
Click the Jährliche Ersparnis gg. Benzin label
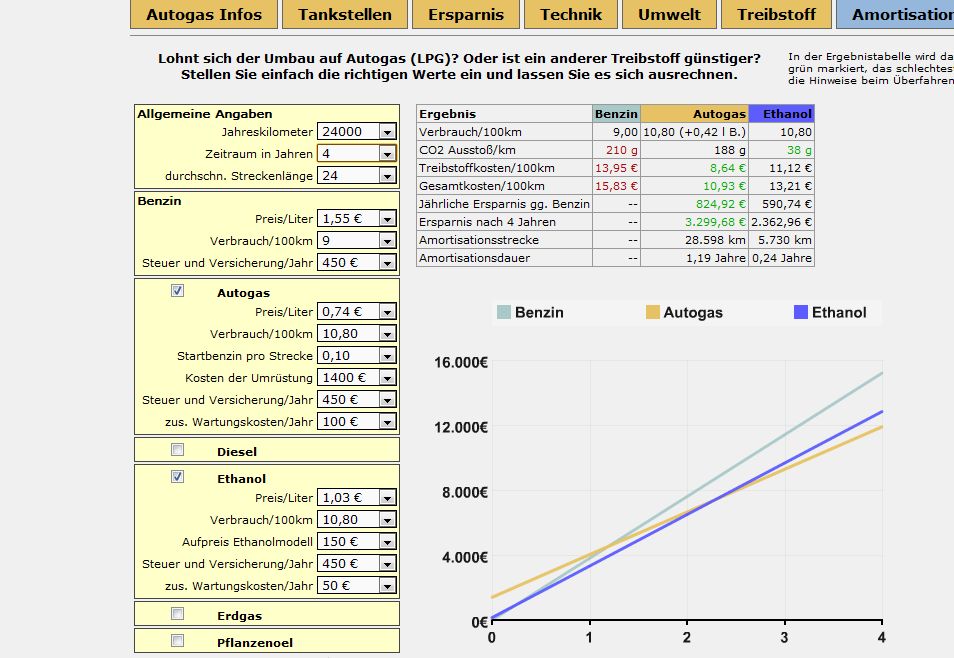coord(504,204)
